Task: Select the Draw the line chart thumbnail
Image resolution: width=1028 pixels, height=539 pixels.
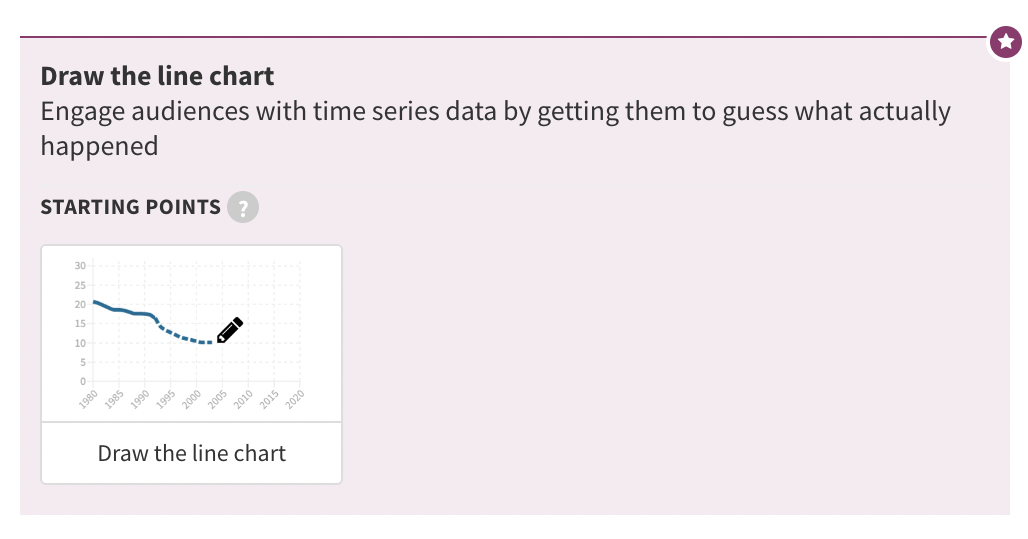Action: [191, 334]
